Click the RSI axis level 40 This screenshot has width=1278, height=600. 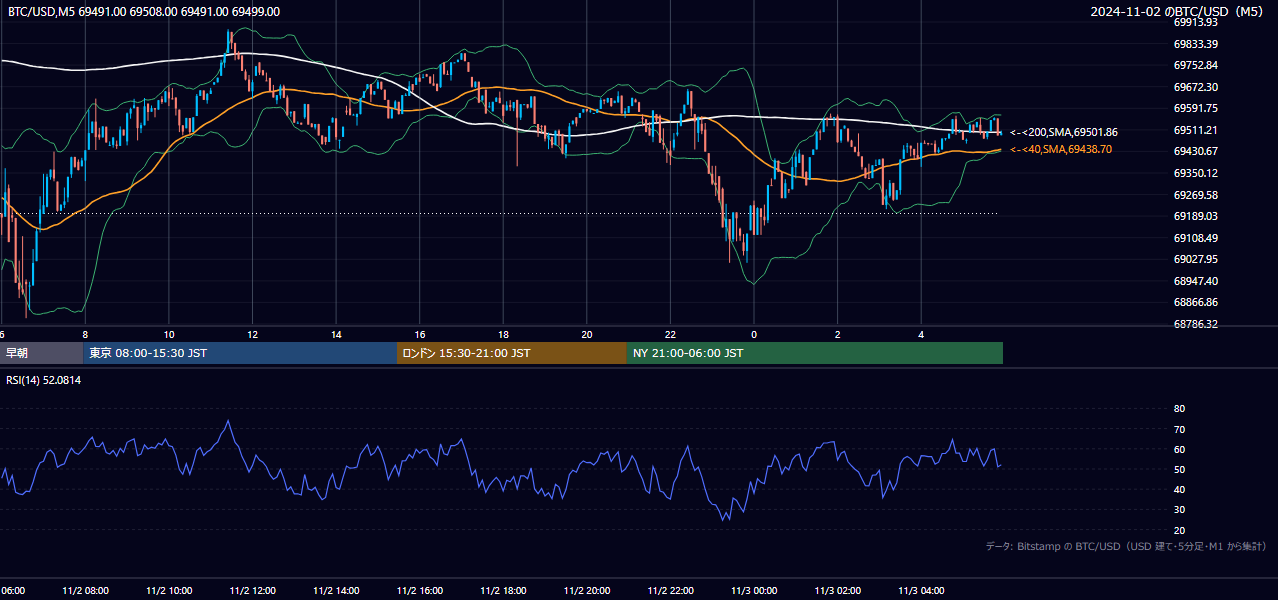point(1179,489)
